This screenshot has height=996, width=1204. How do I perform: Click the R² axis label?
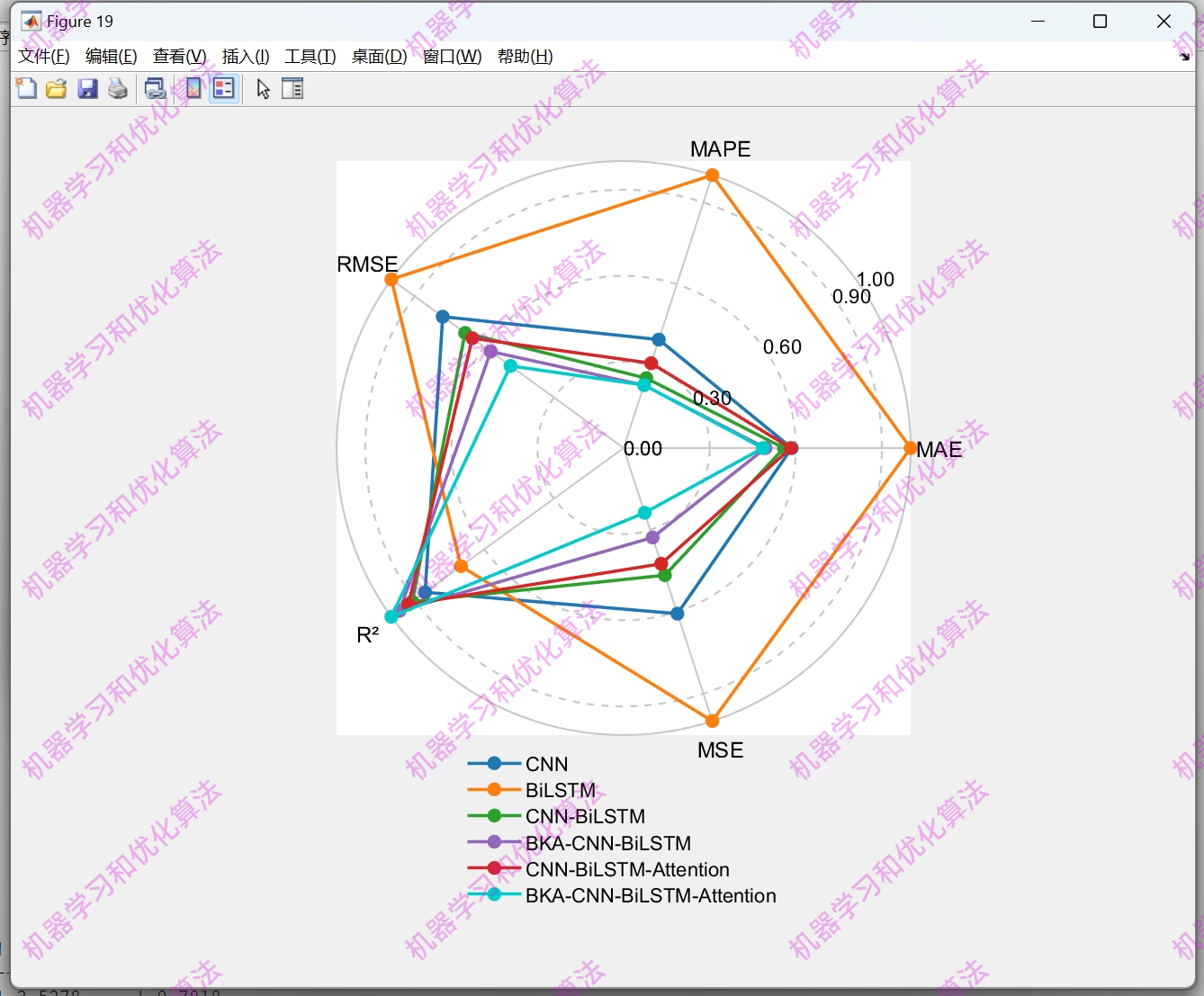(368, 635)
